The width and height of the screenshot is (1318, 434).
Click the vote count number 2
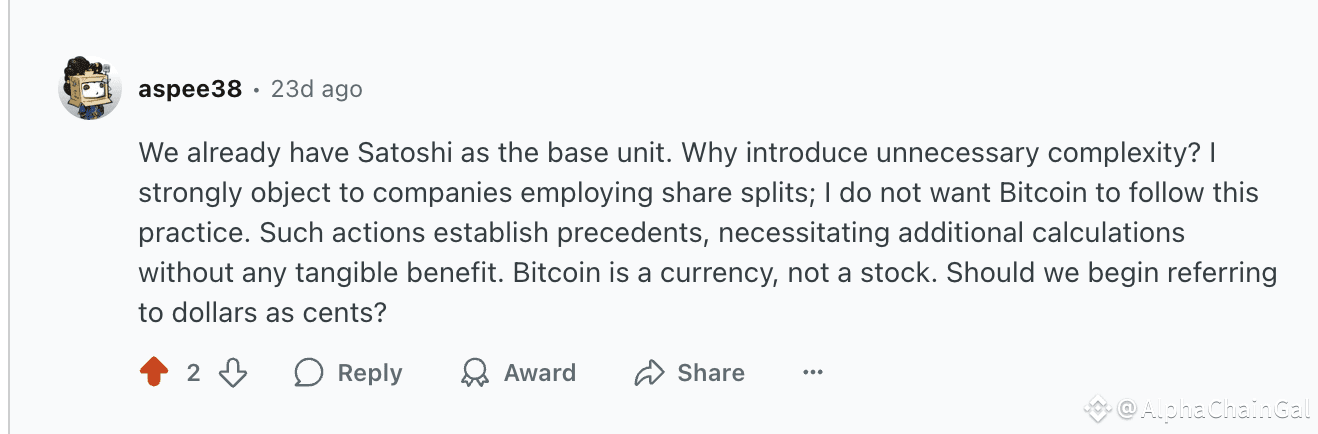(193, 373)
